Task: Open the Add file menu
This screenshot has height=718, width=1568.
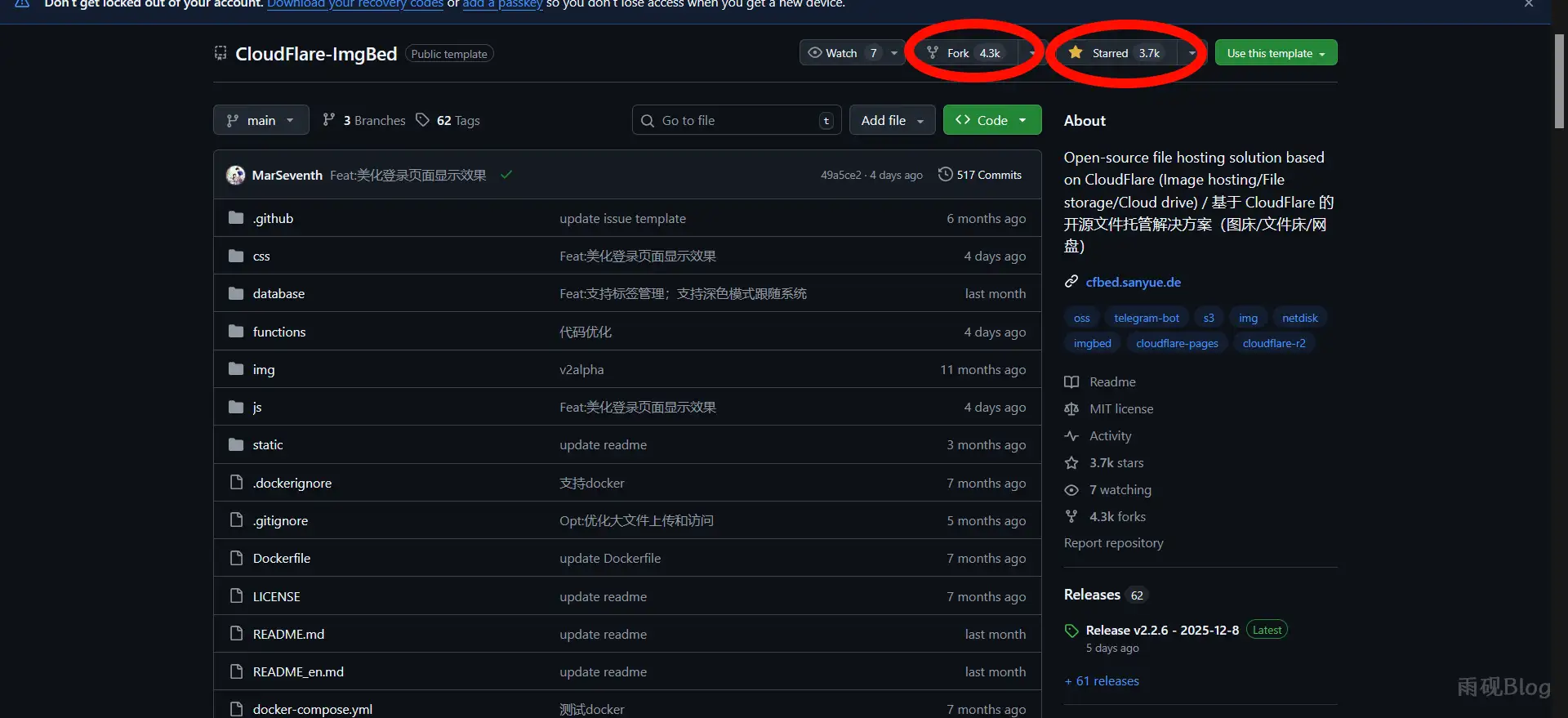Action: click(x=892, y=120)
